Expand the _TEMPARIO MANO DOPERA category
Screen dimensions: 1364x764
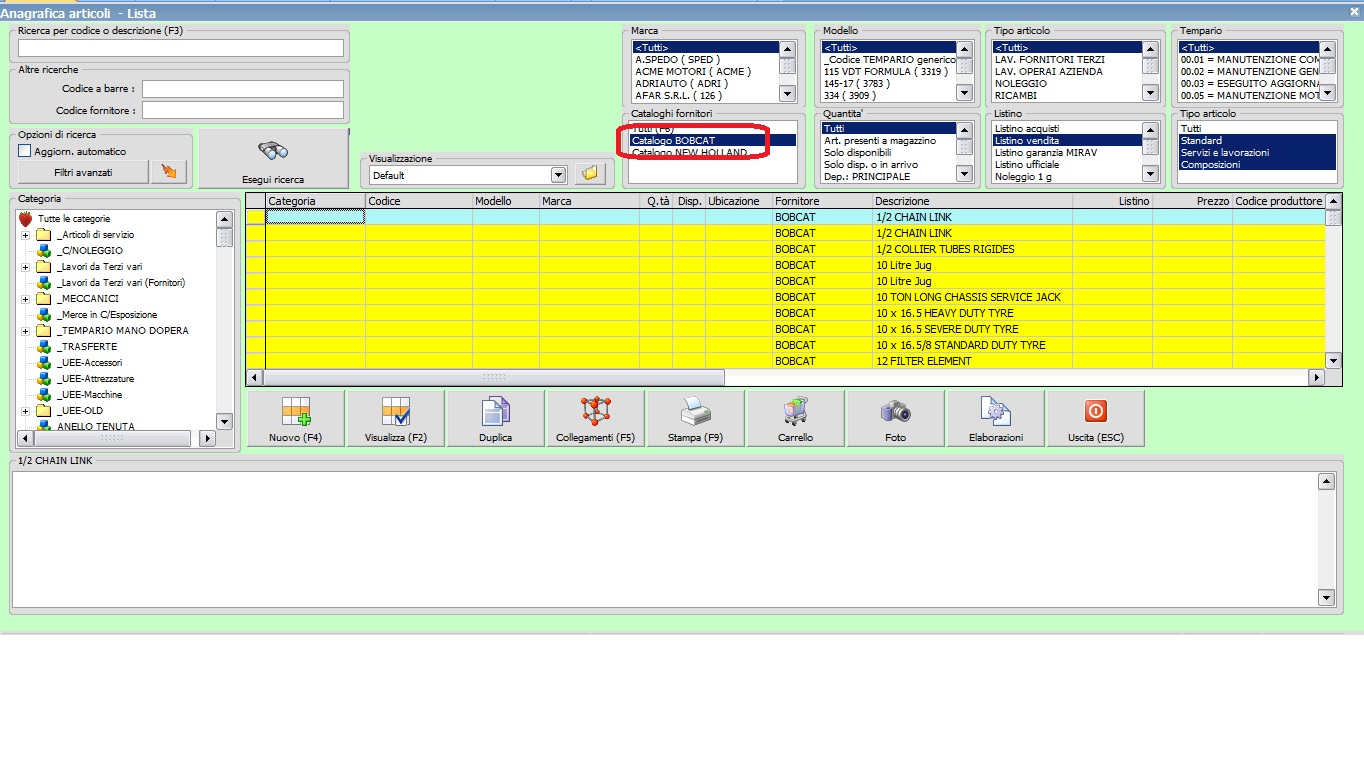(25, 331)
